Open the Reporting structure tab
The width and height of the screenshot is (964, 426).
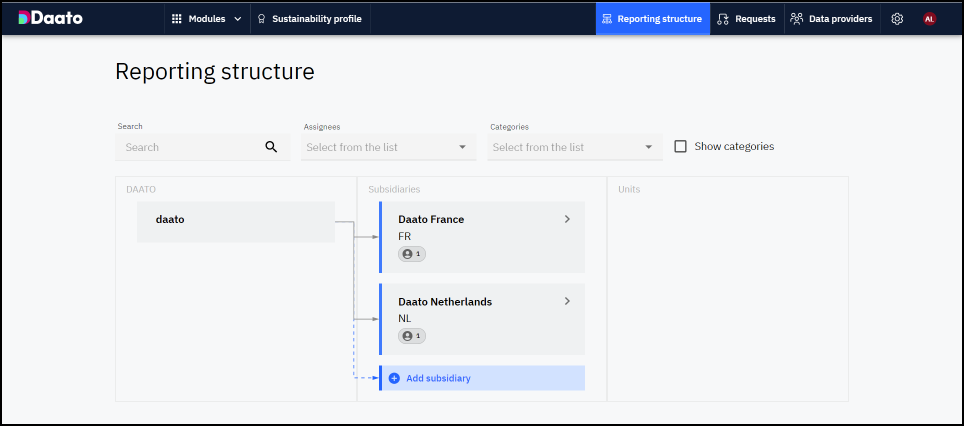pos(652,19)
